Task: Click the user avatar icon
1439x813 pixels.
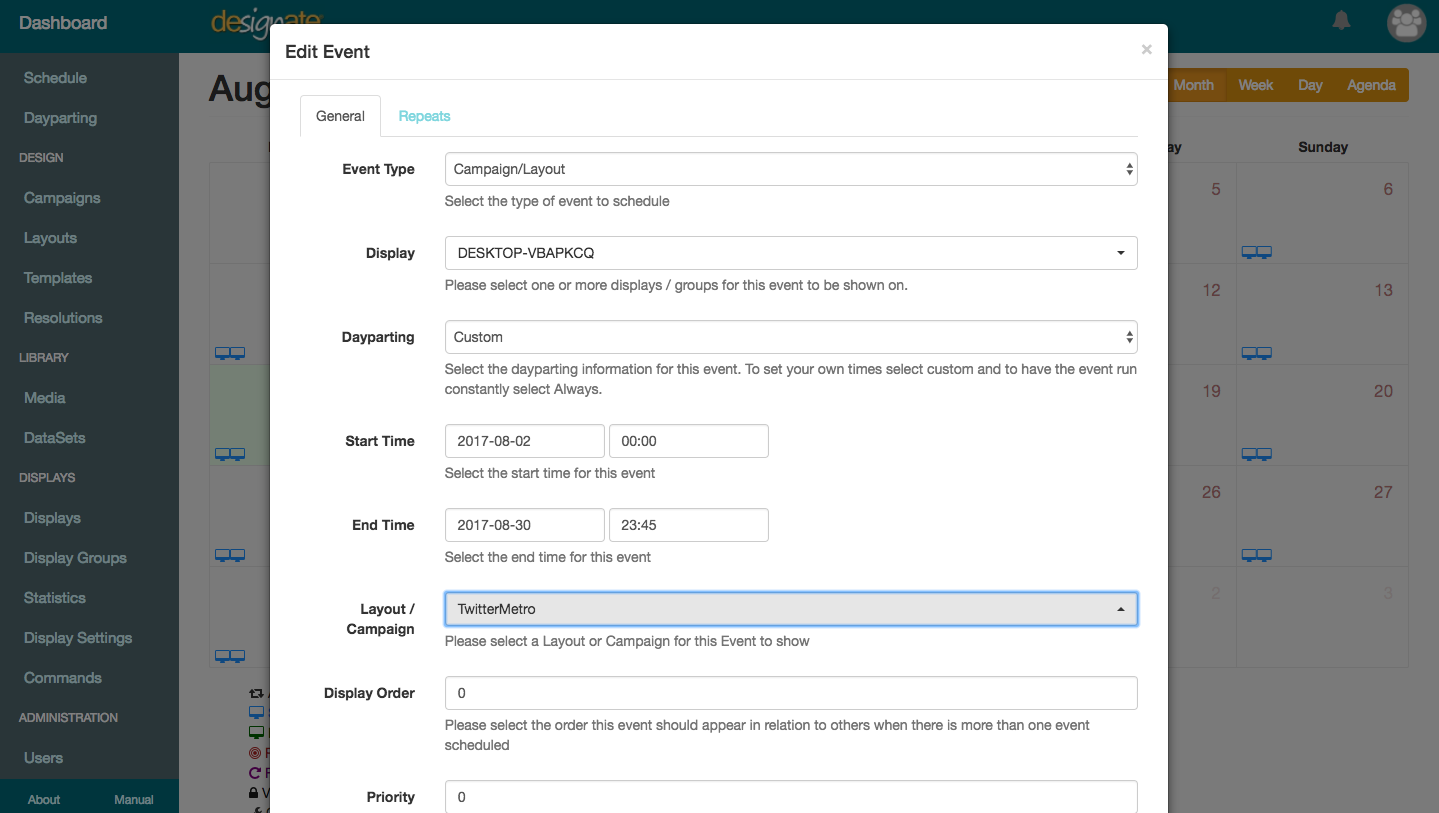Action: click(1406, 23)
